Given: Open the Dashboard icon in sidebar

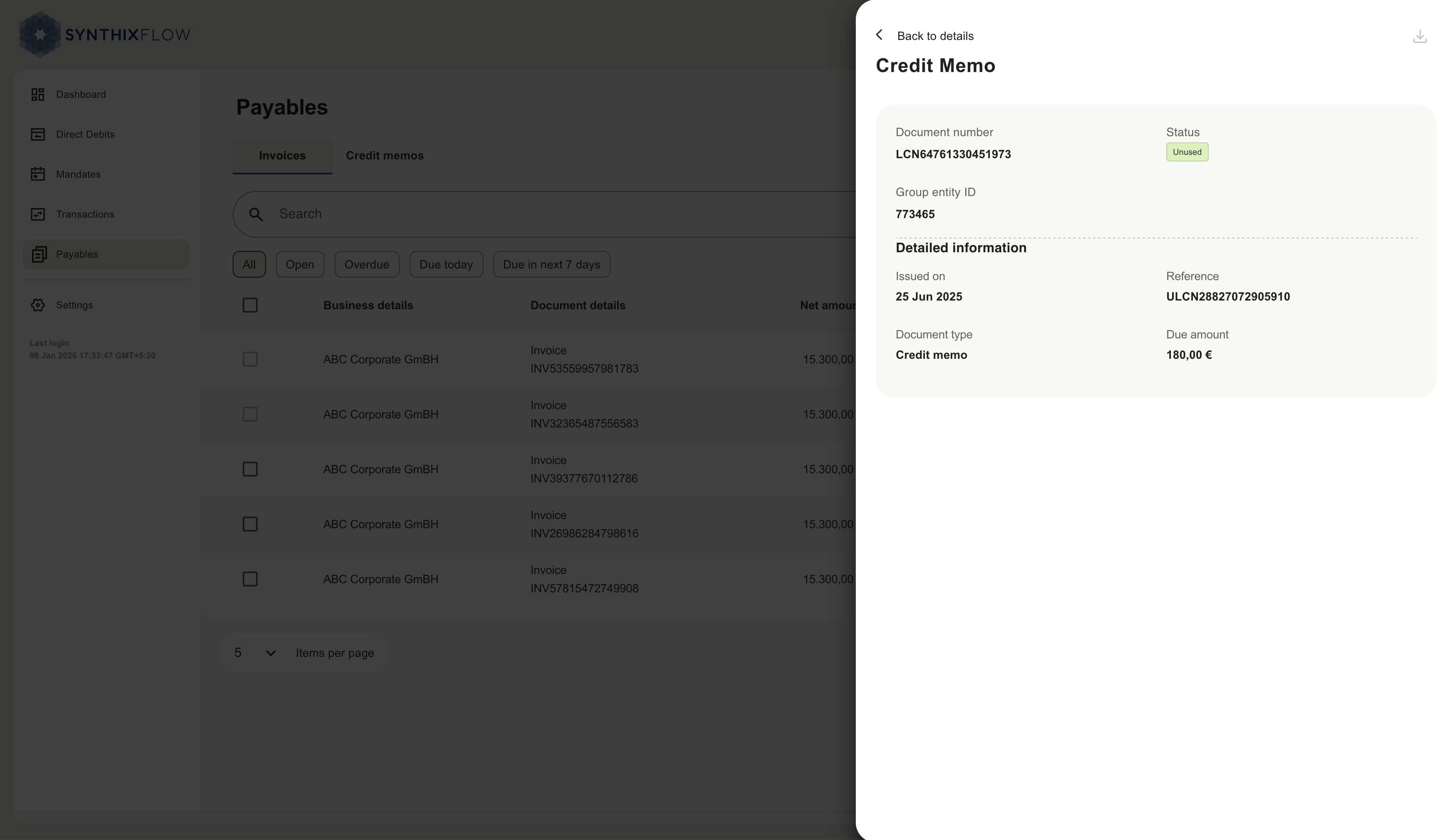Looking at the screenshot, I should [x=38, y=94].
